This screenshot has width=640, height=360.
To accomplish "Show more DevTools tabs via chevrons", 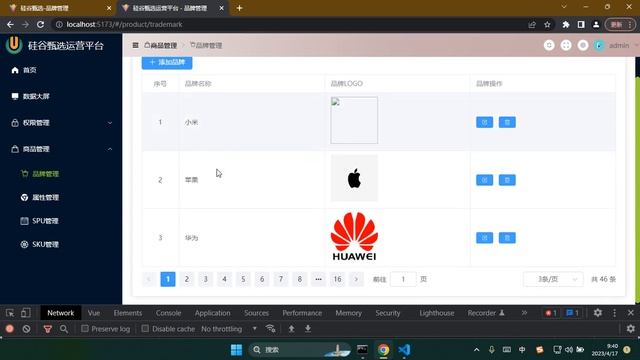I will 524,313.
